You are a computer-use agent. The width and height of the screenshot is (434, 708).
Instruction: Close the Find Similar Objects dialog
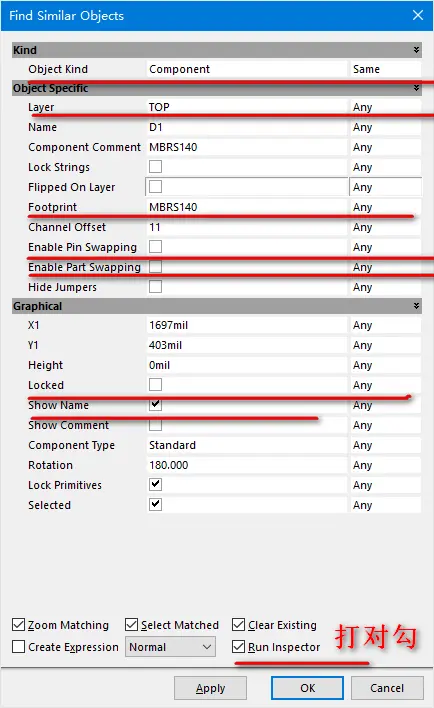[x=418, y=15]
